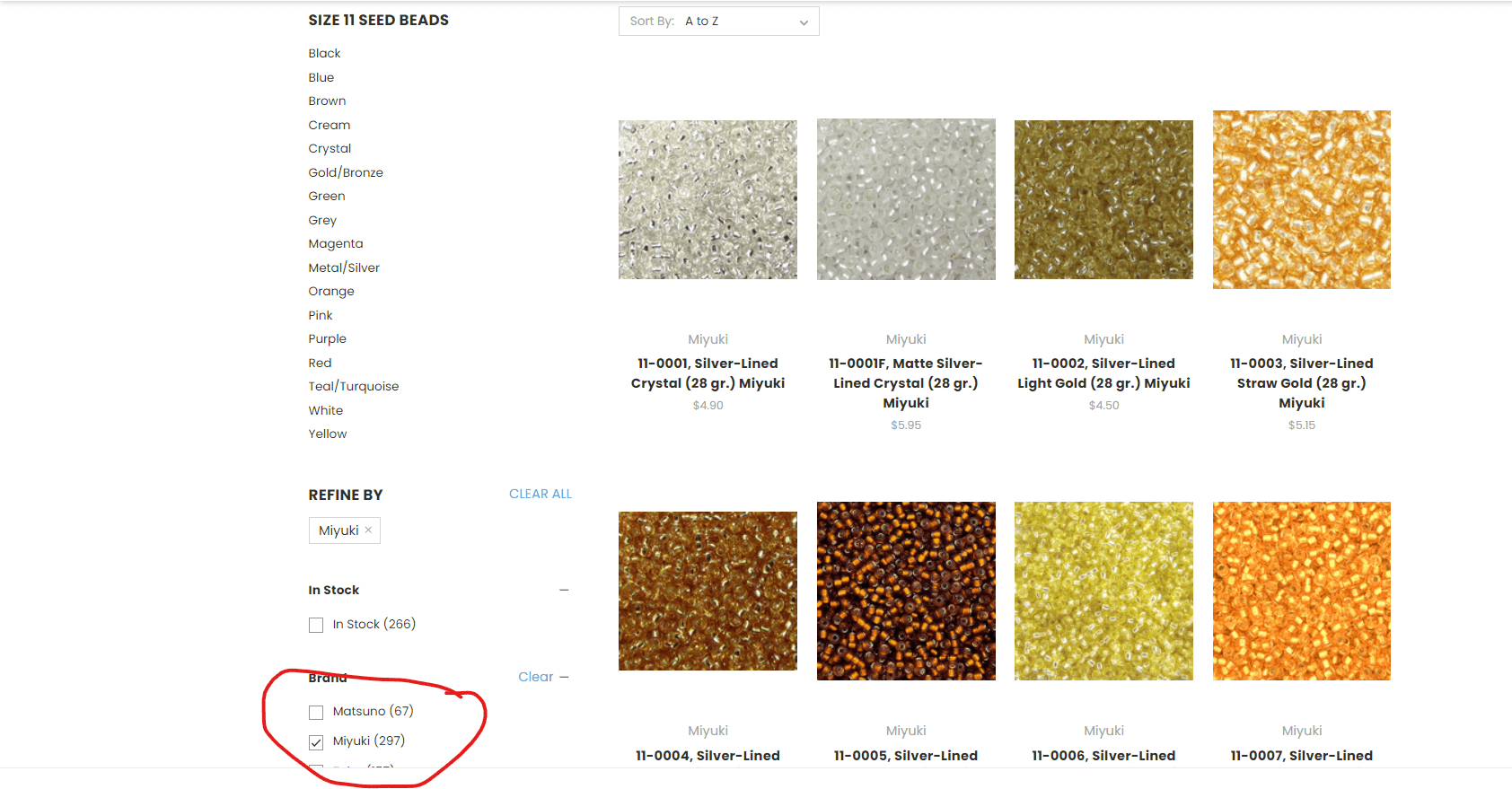Choose the White color category
This screenshot has height=789, width=1512.
coord(325,410)
